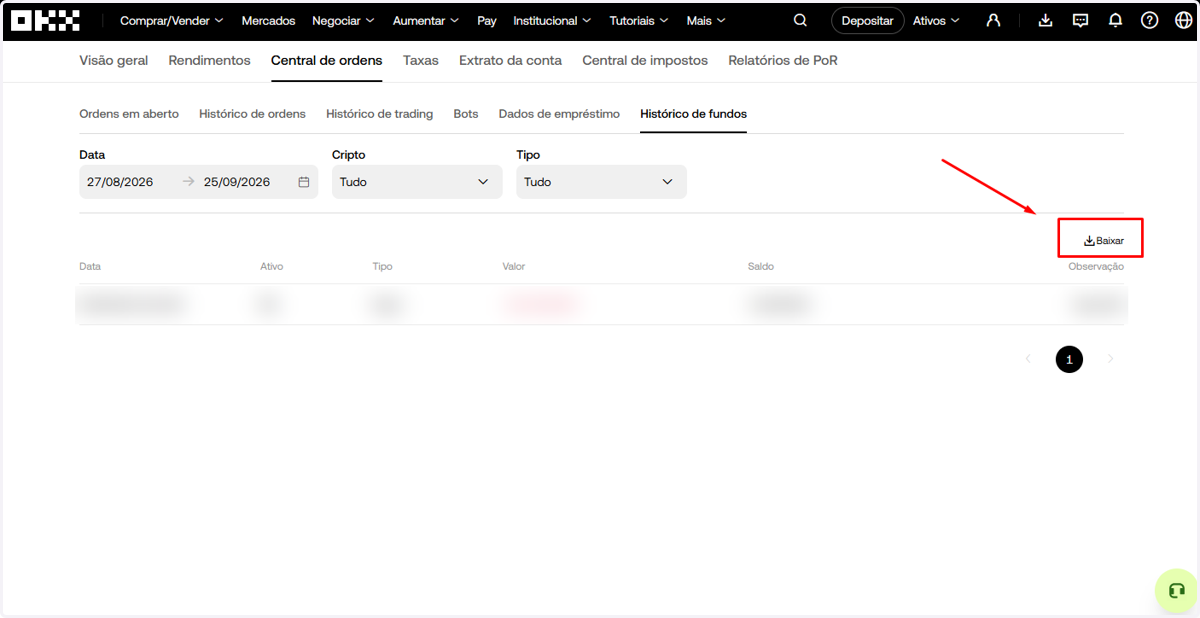Screen dimensions: 1200x618
Task: Expand the Mais menu
Action: pyautogui.click(x=707, y=20)
